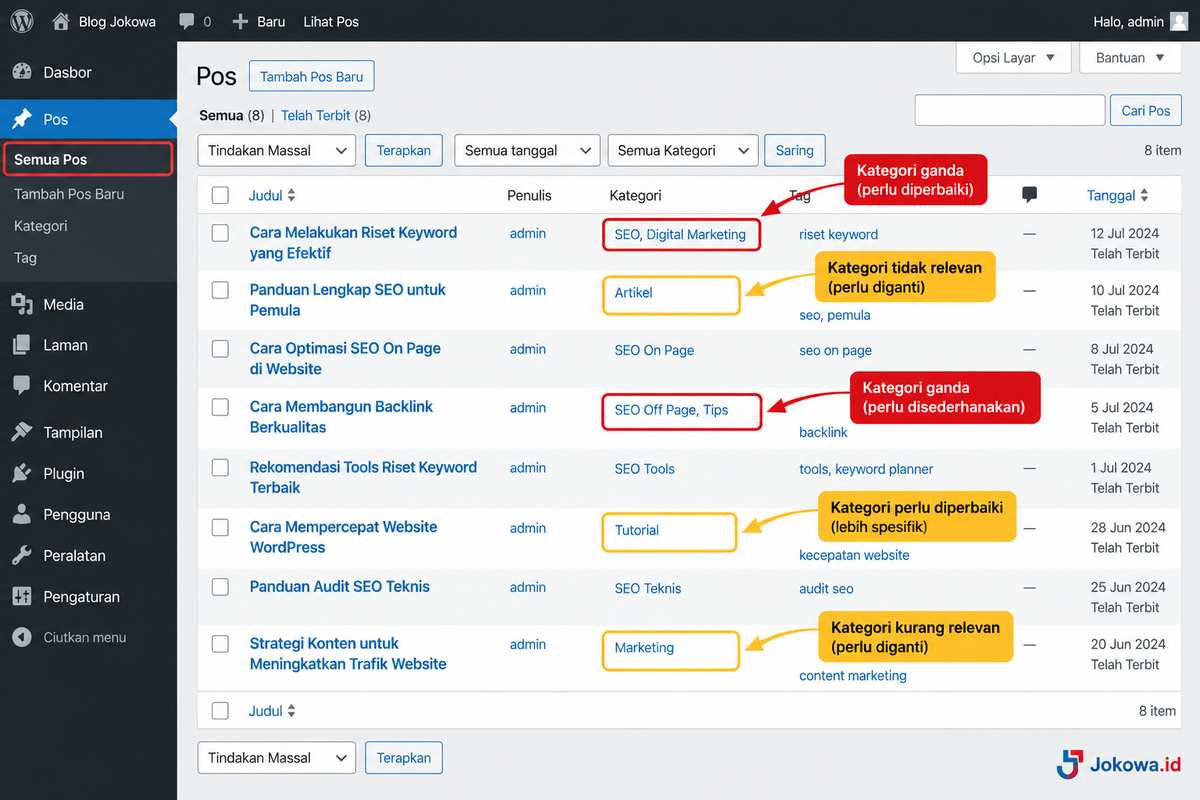
Task: Open the Semua tanggal date filter
Action: (527, 150)
